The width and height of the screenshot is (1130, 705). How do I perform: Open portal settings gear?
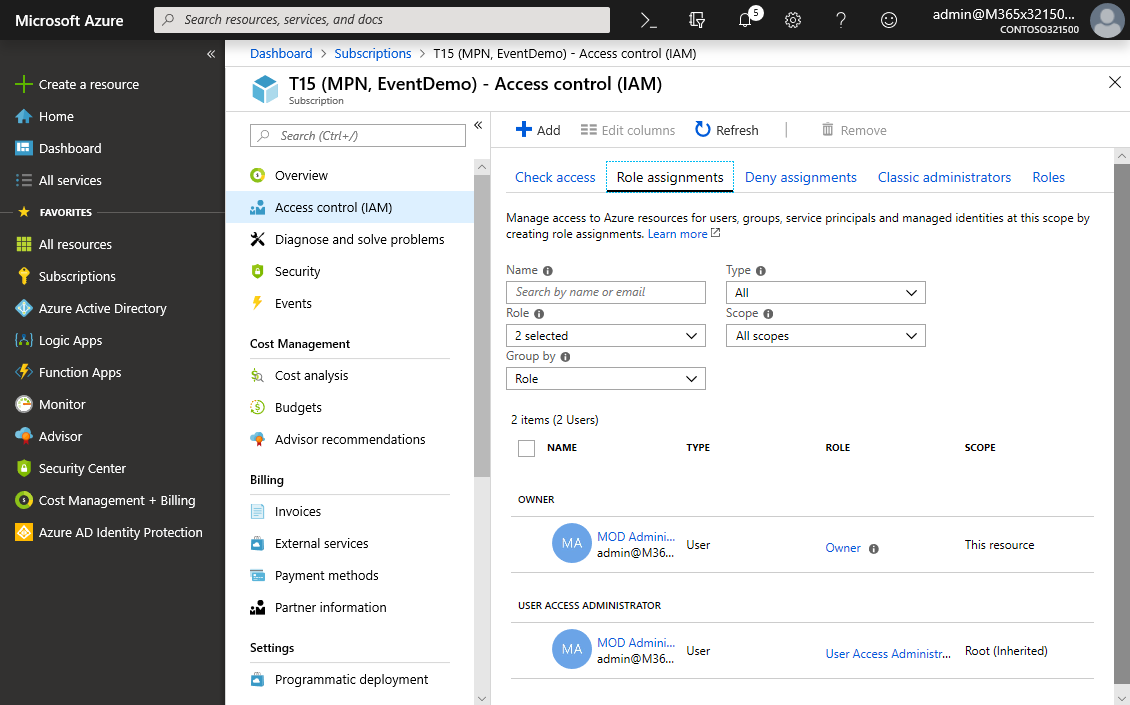[x=793, y=20]
